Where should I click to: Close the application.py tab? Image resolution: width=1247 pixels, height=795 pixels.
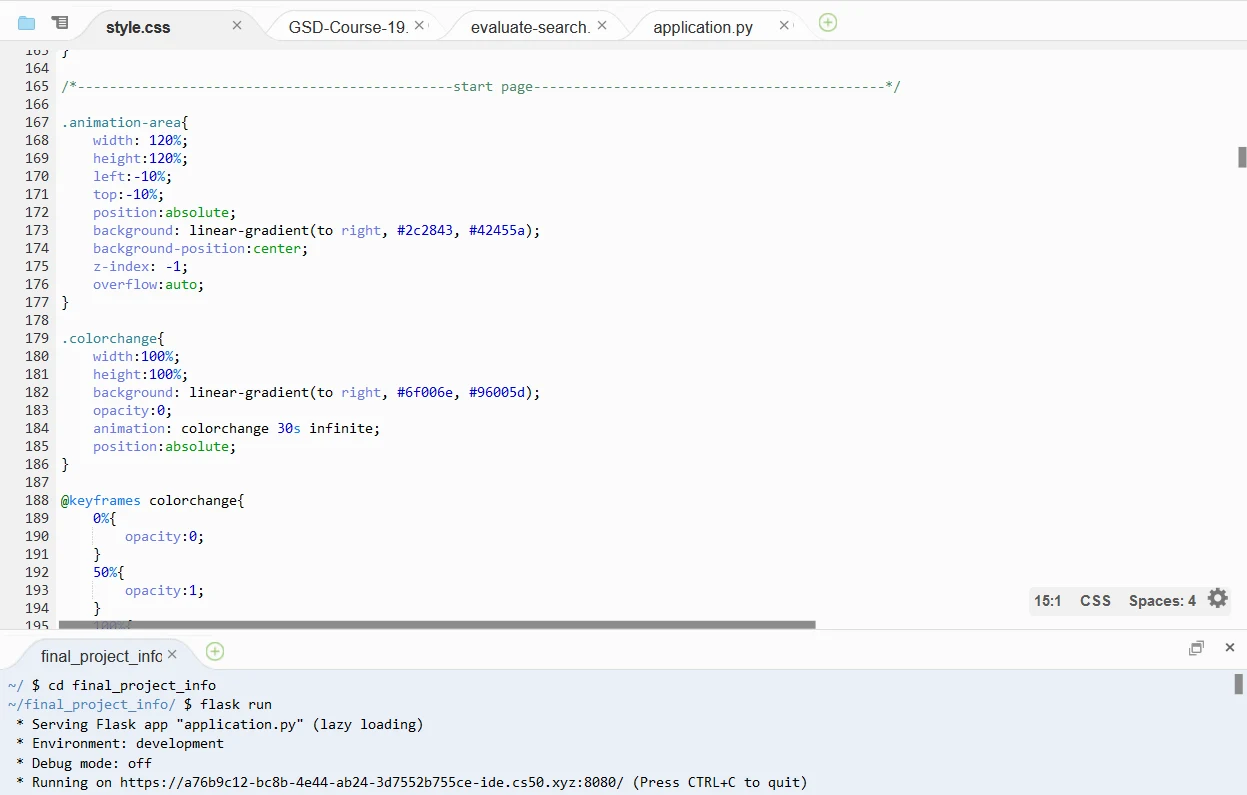click(x=784, y=25)
